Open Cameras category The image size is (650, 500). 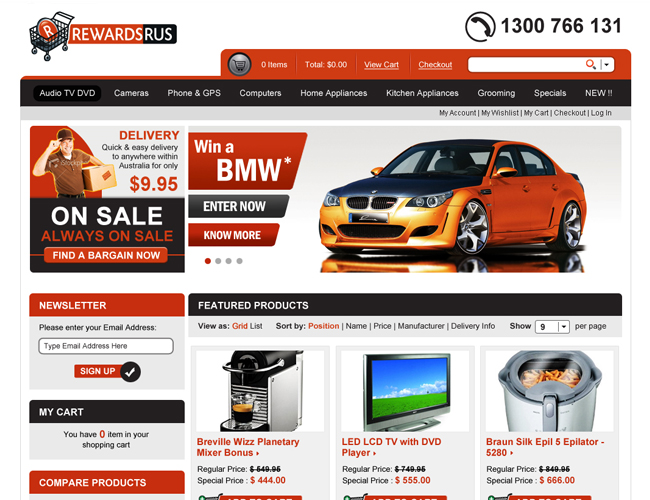pyautogui.click(x=131, y=93)
